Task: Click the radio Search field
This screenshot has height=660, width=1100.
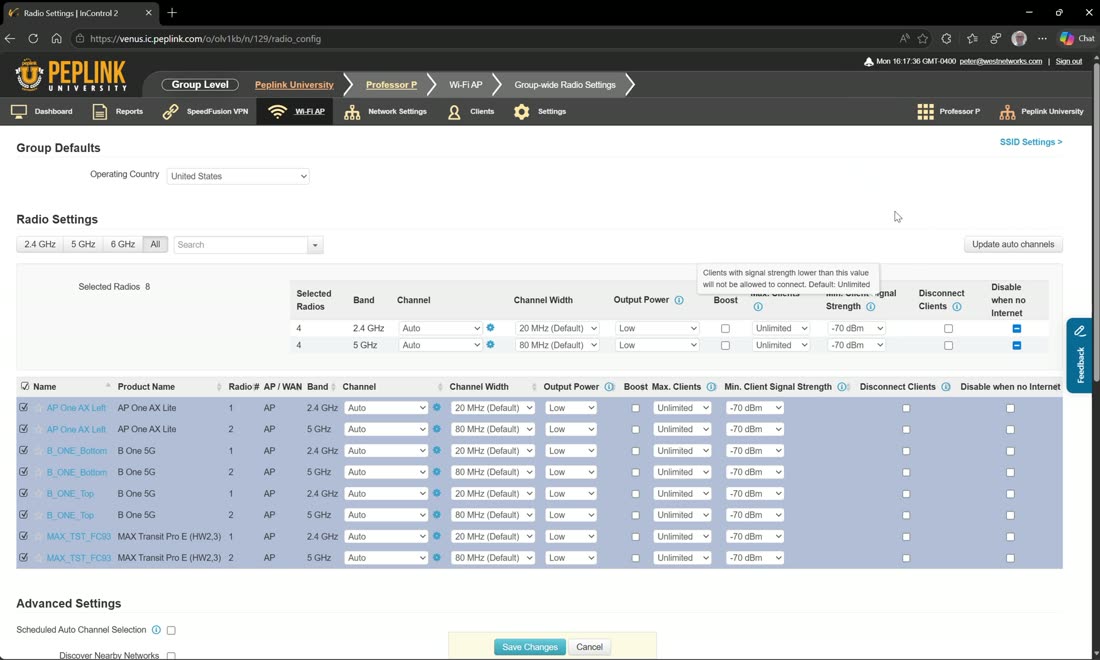Action: (x=240, y=245)
